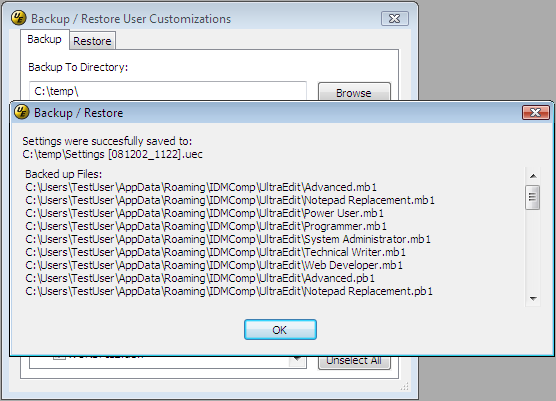Viewport: 556px width, 401px height.
Task: Click the up arrow of the file list scrollbar
Action: click(x=533, y=176)
